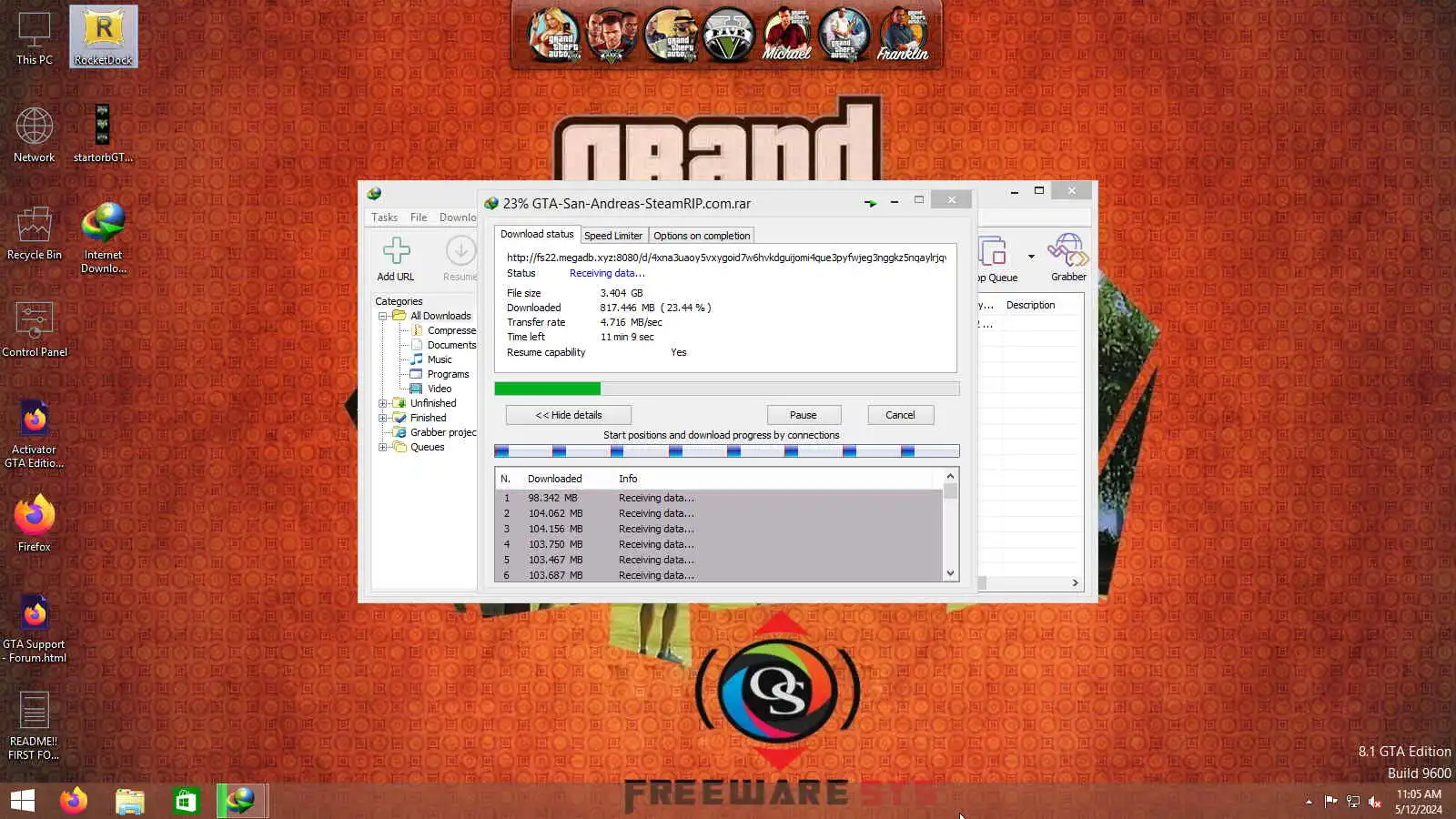Switch to Options on completion tab
The width and height of the screenshot is (1456, 819).
pos(702,236)
